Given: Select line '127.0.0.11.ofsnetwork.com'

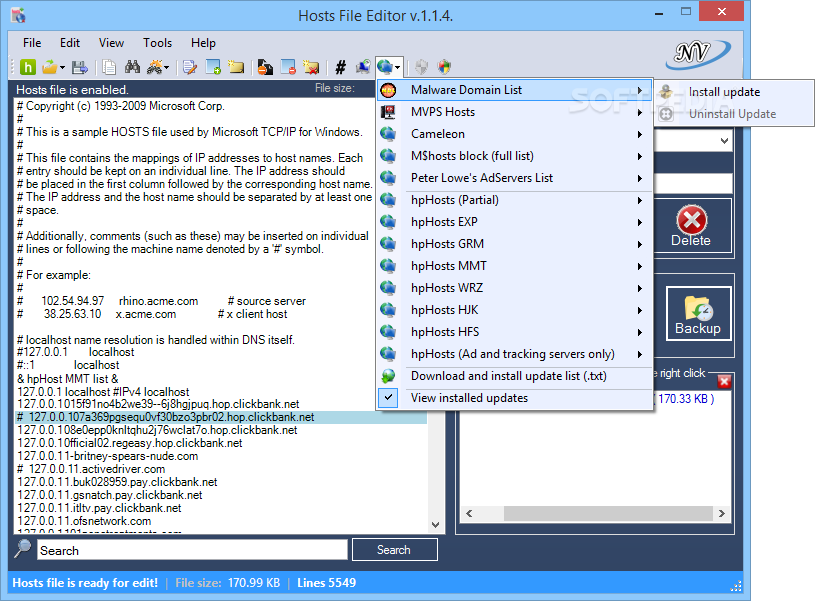Looking at the screenshot, I should (84, 521).
